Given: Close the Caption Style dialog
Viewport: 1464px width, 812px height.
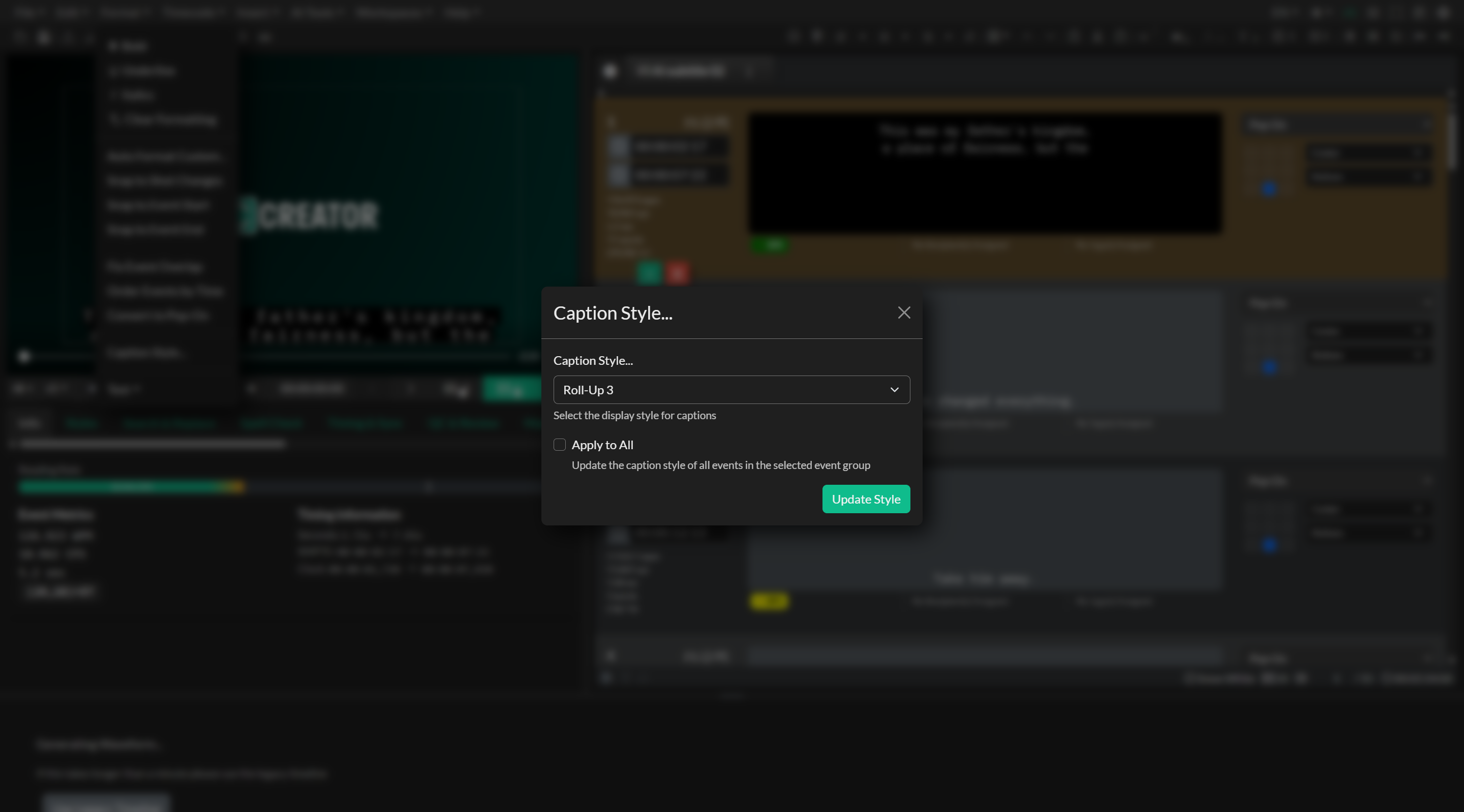Looking at the screenshot, I should (x=904, y=313).
